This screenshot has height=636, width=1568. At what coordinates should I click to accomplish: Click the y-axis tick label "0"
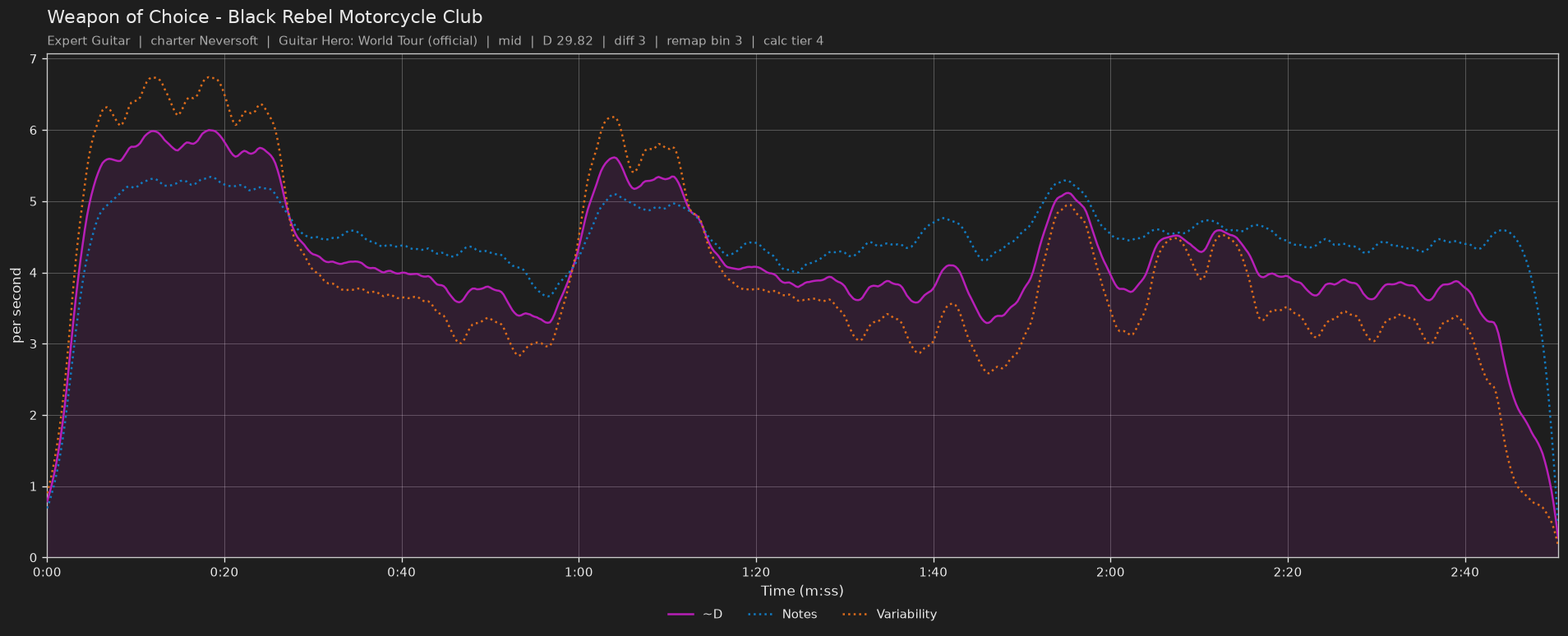click(x=33, y=558)
